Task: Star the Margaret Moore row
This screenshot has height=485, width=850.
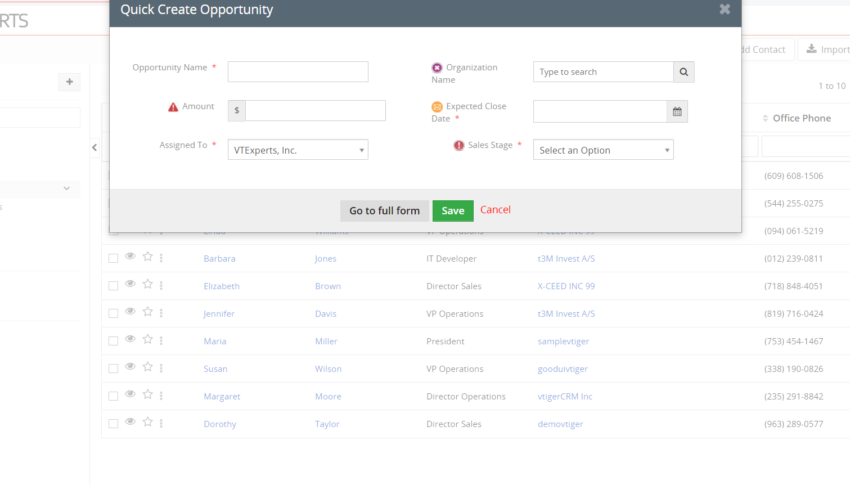Action: [x=147, y=395]
